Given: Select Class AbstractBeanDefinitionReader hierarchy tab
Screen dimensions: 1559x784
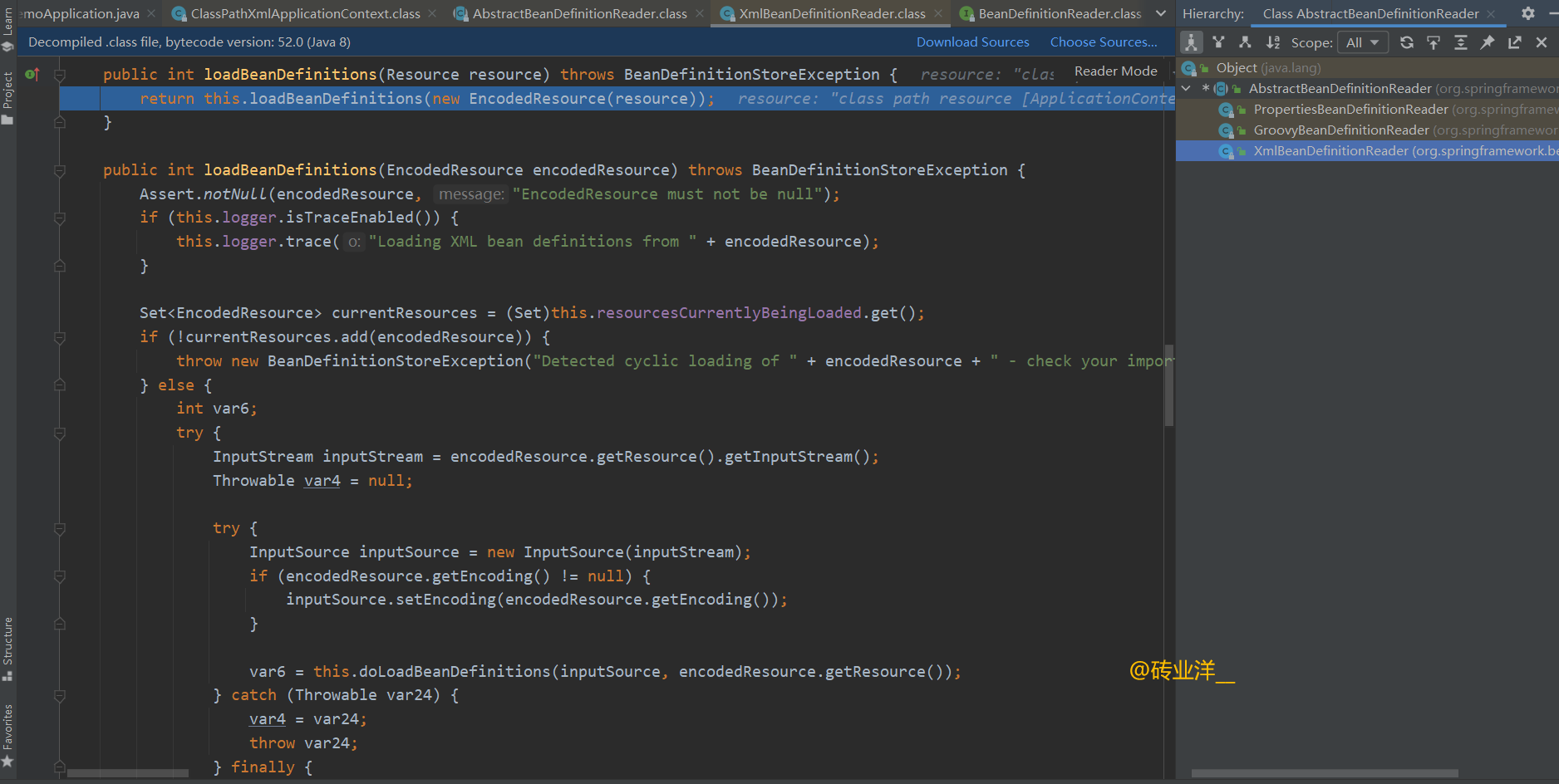Looking at the screenshot, I should (x=1370, y=14).
